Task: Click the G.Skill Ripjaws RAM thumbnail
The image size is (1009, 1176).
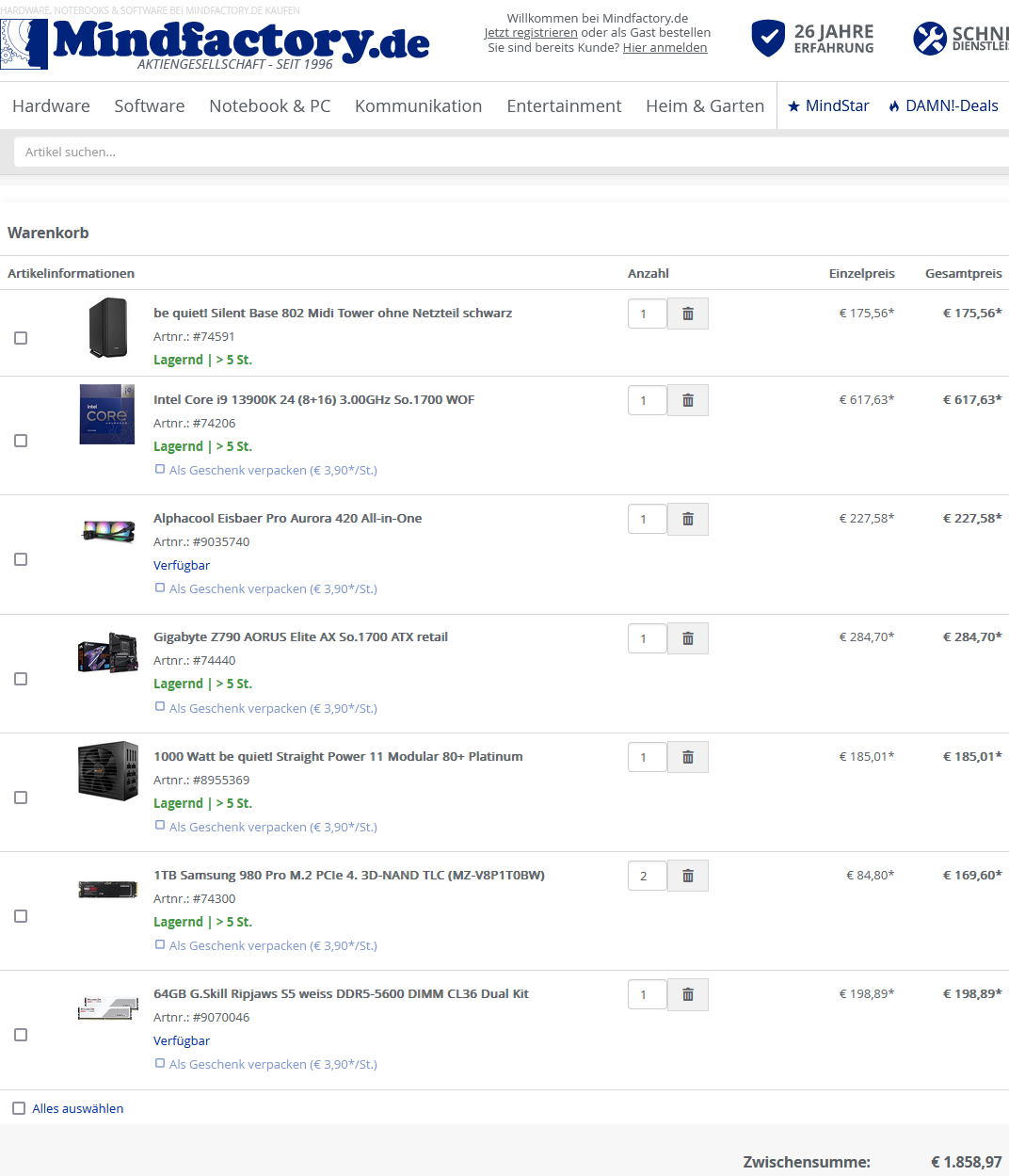Action: 107,1008
